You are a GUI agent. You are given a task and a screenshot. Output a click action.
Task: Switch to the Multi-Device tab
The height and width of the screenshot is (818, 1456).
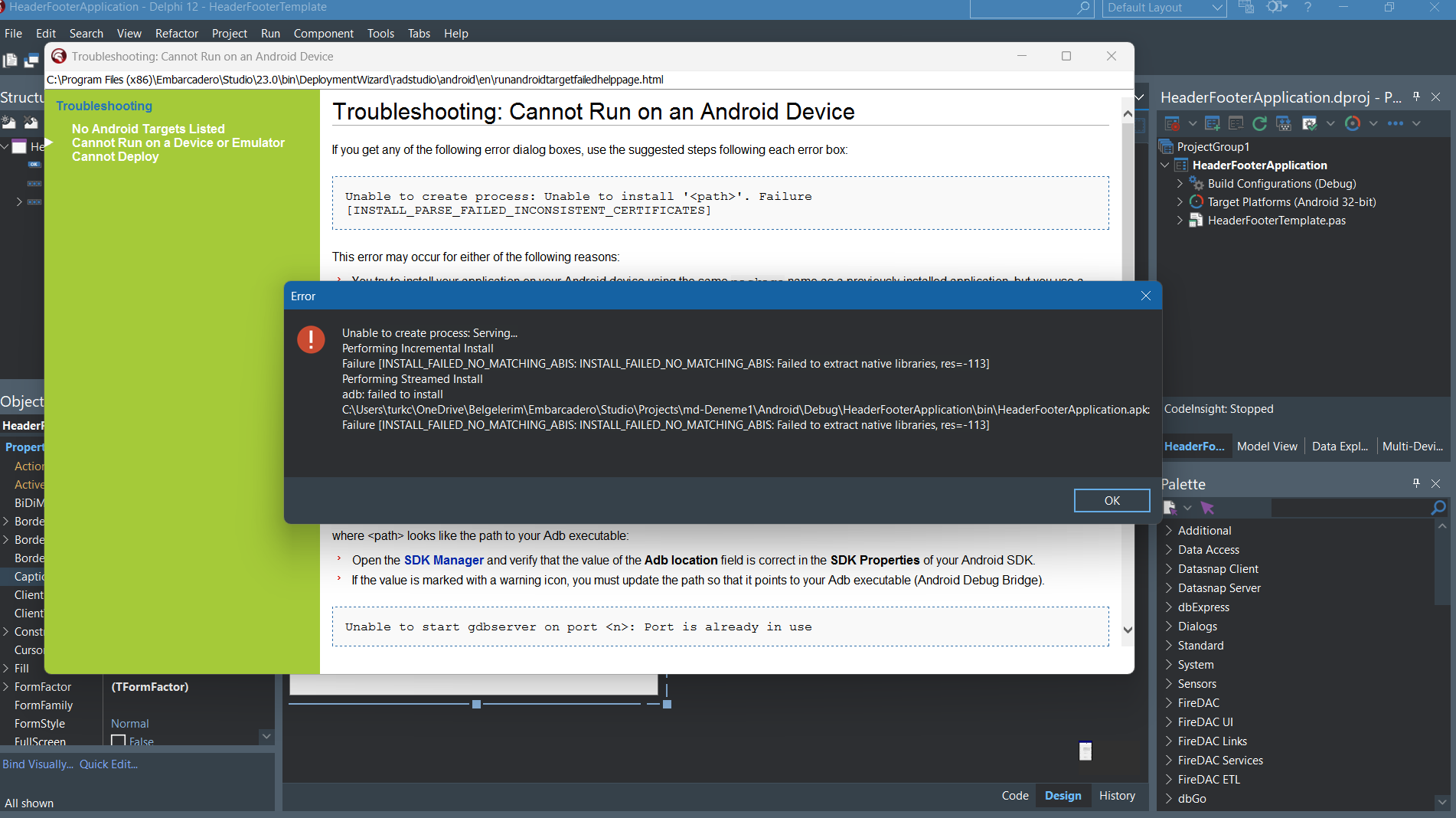tap(1412, 446)
